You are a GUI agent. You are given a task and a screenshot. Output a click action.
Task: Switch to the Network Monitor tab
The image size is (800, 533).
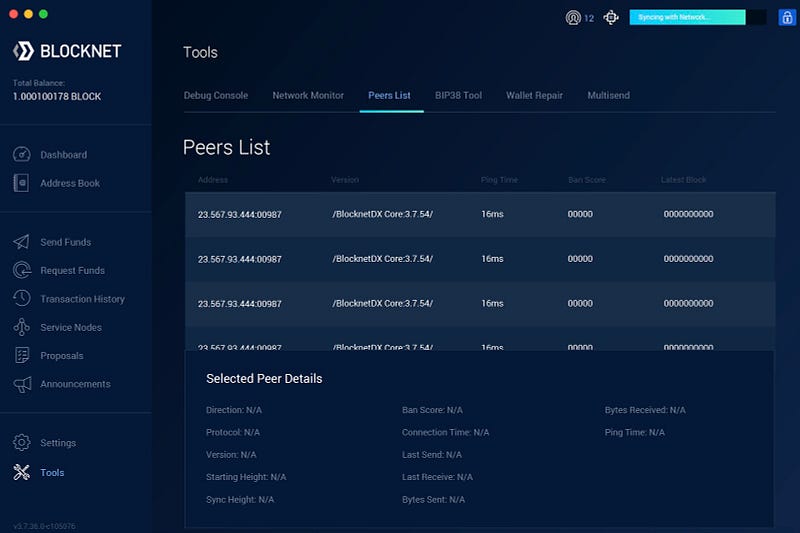[308, 95]
